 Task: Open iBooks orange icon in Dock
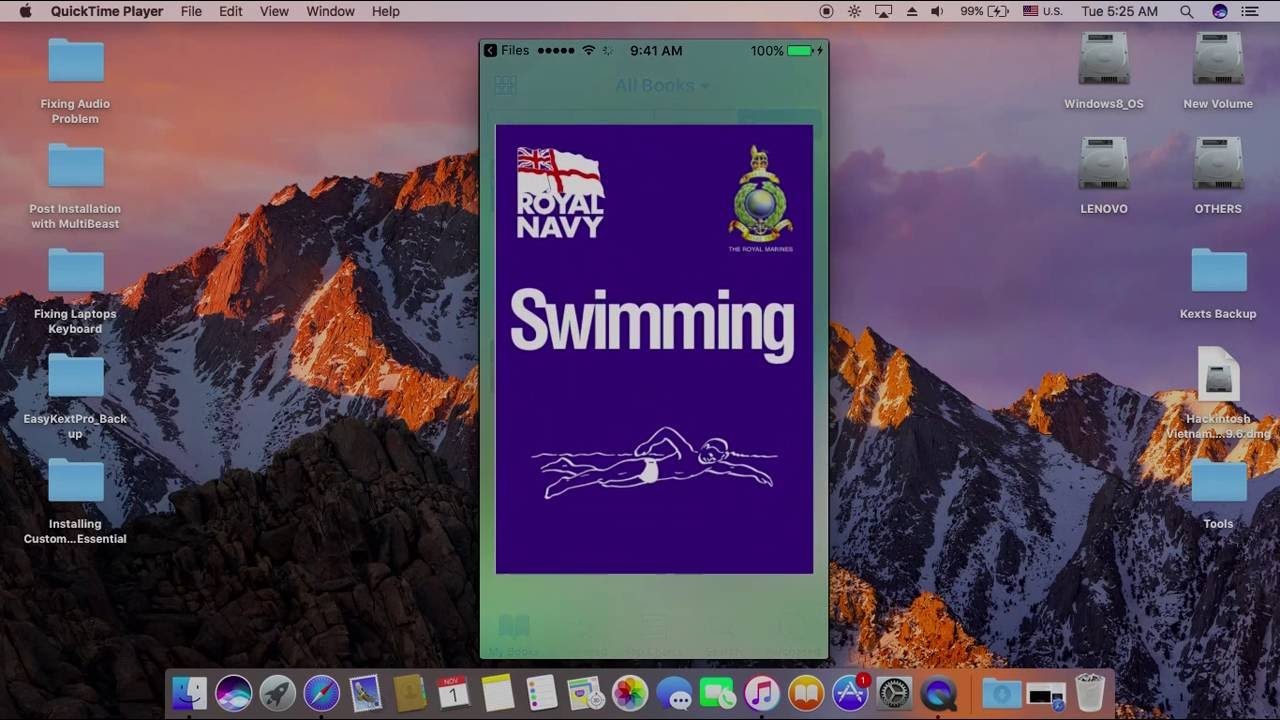point(806,693)
